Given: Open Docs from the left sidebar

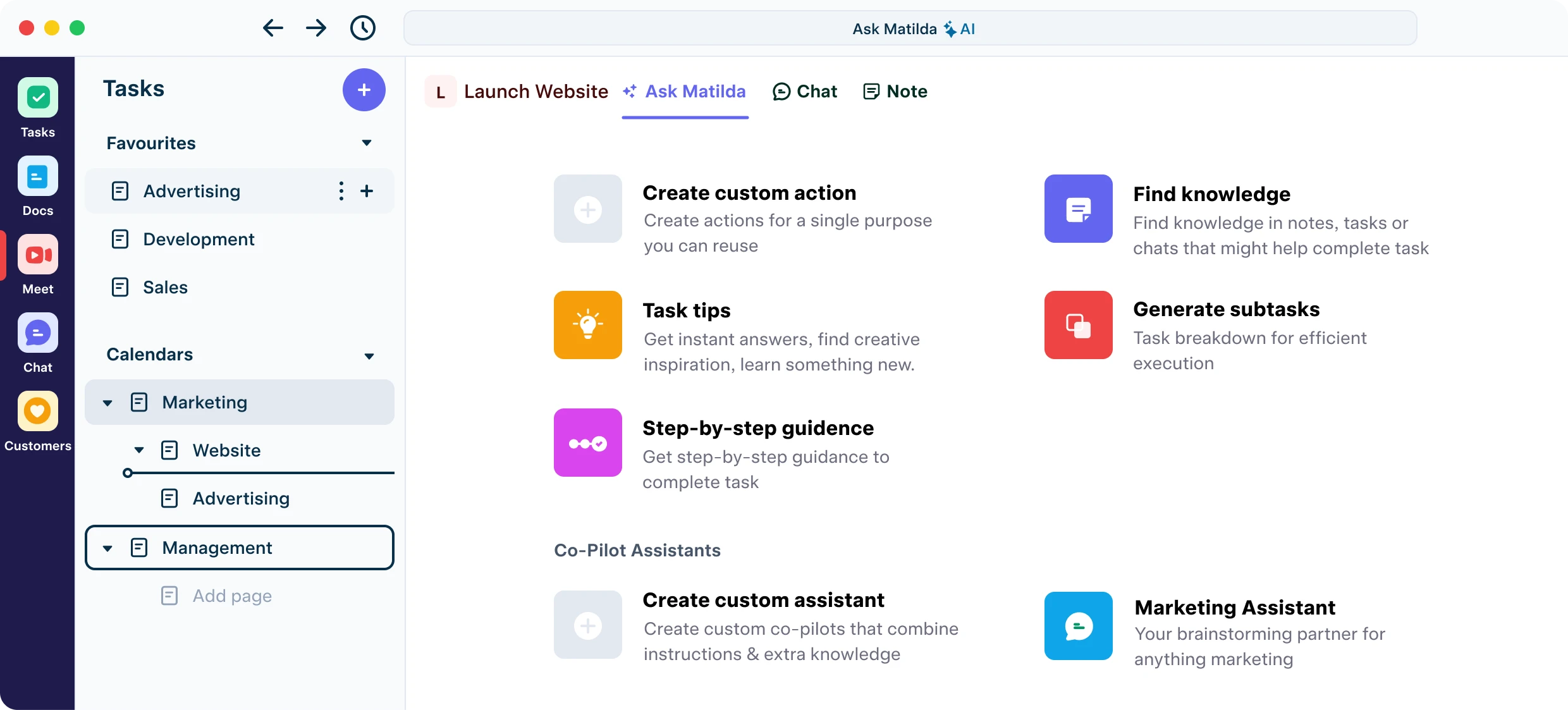Looking at the screenshot, I should 37,185.
